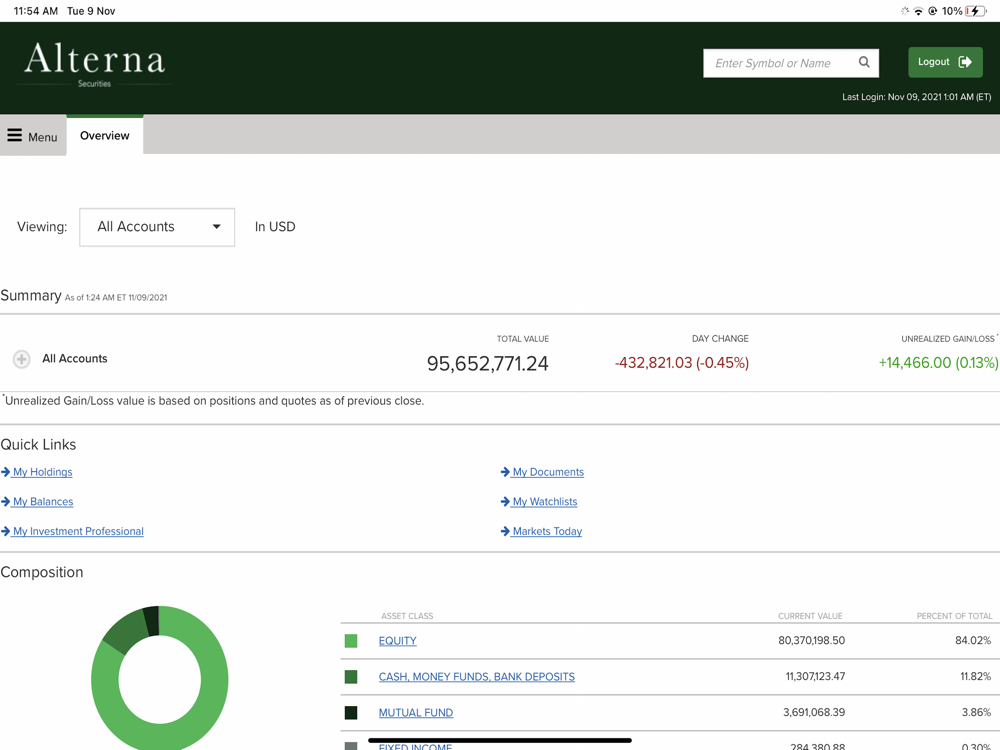The width and height of the screenshot is (1000, 750).
Task: Click the Last Login timestamp text
Action: click(916, 97)
